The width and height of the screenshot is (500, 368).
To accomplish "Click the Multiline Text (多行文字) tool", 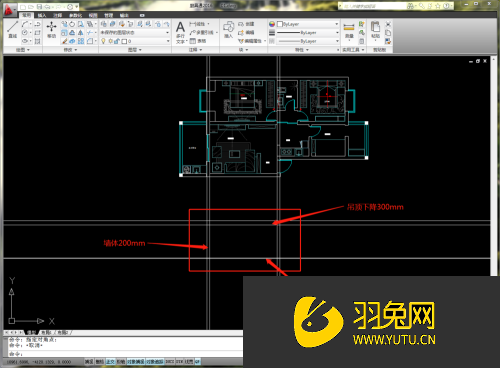I will point(180,32).
